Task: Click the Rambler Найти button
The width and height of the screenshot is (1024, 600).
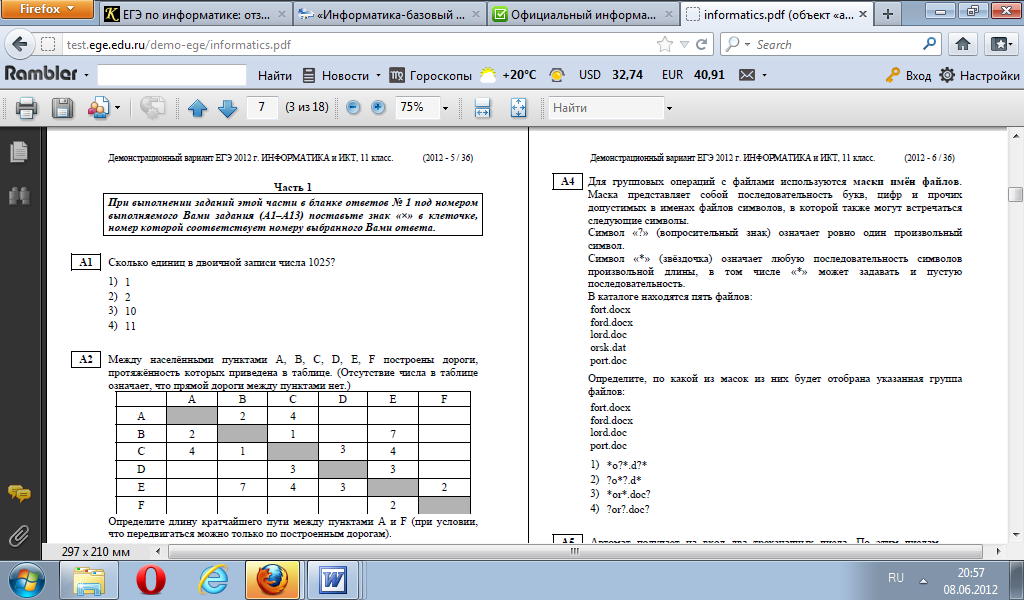Action: (x=275, y=76)
